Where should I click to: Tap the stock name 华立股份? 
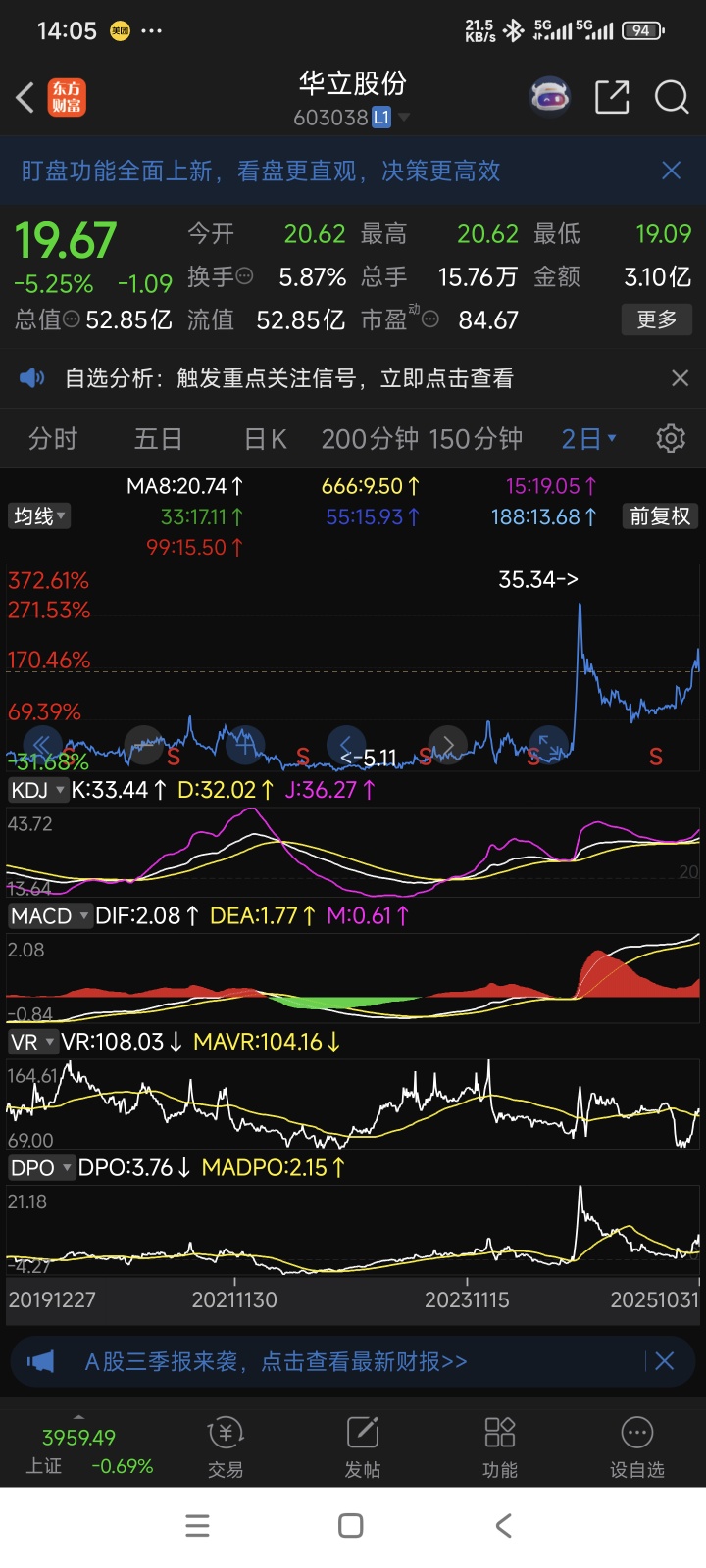[x=352, y=83]
